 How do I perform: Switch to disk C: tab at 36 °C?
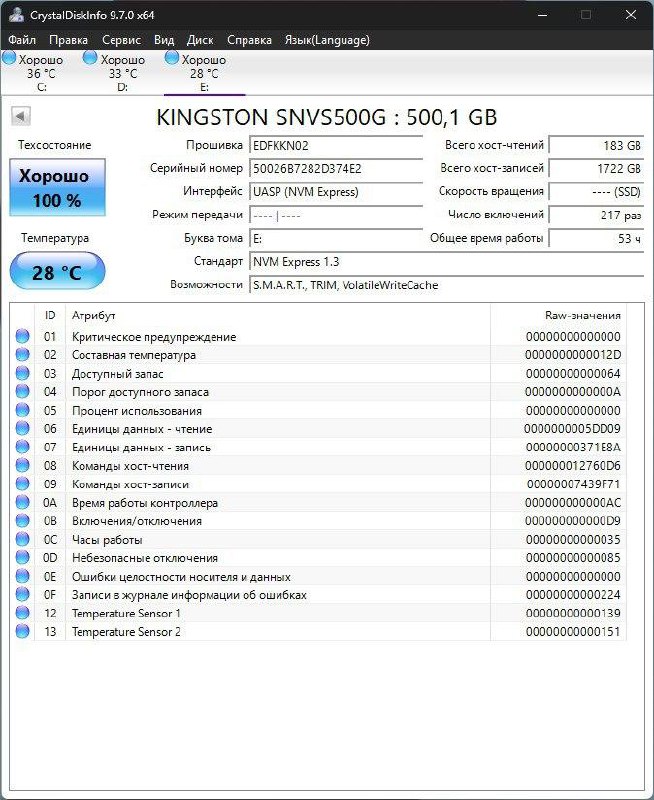click(x=41, y=72)
